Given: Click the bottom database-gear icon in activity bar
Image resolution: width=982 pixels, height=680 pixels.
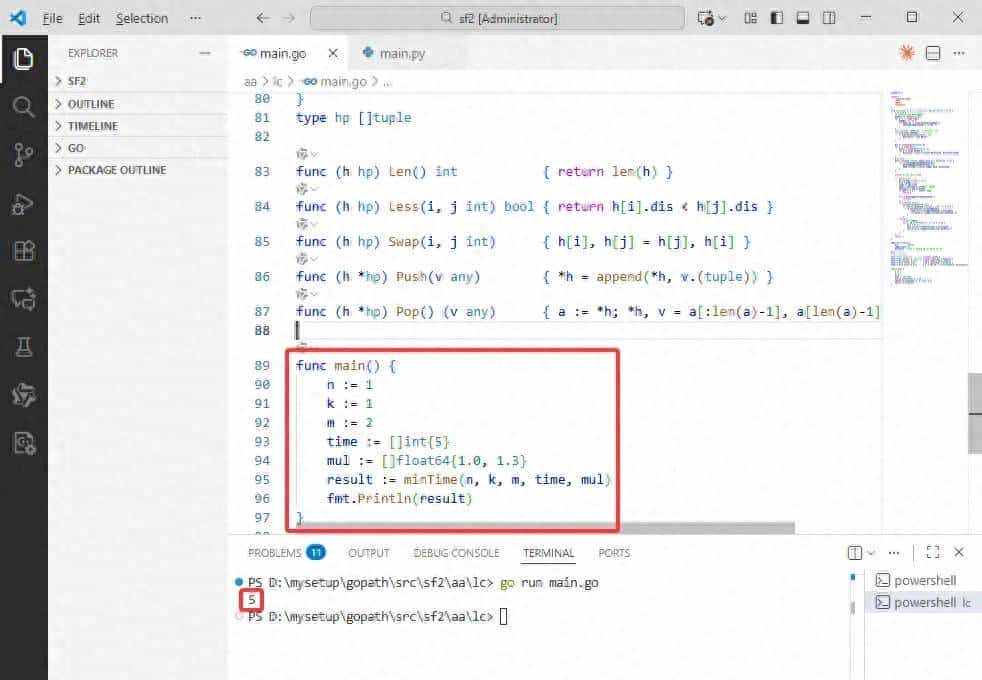Looking at the screenshot, I should (x=23, y=443).
